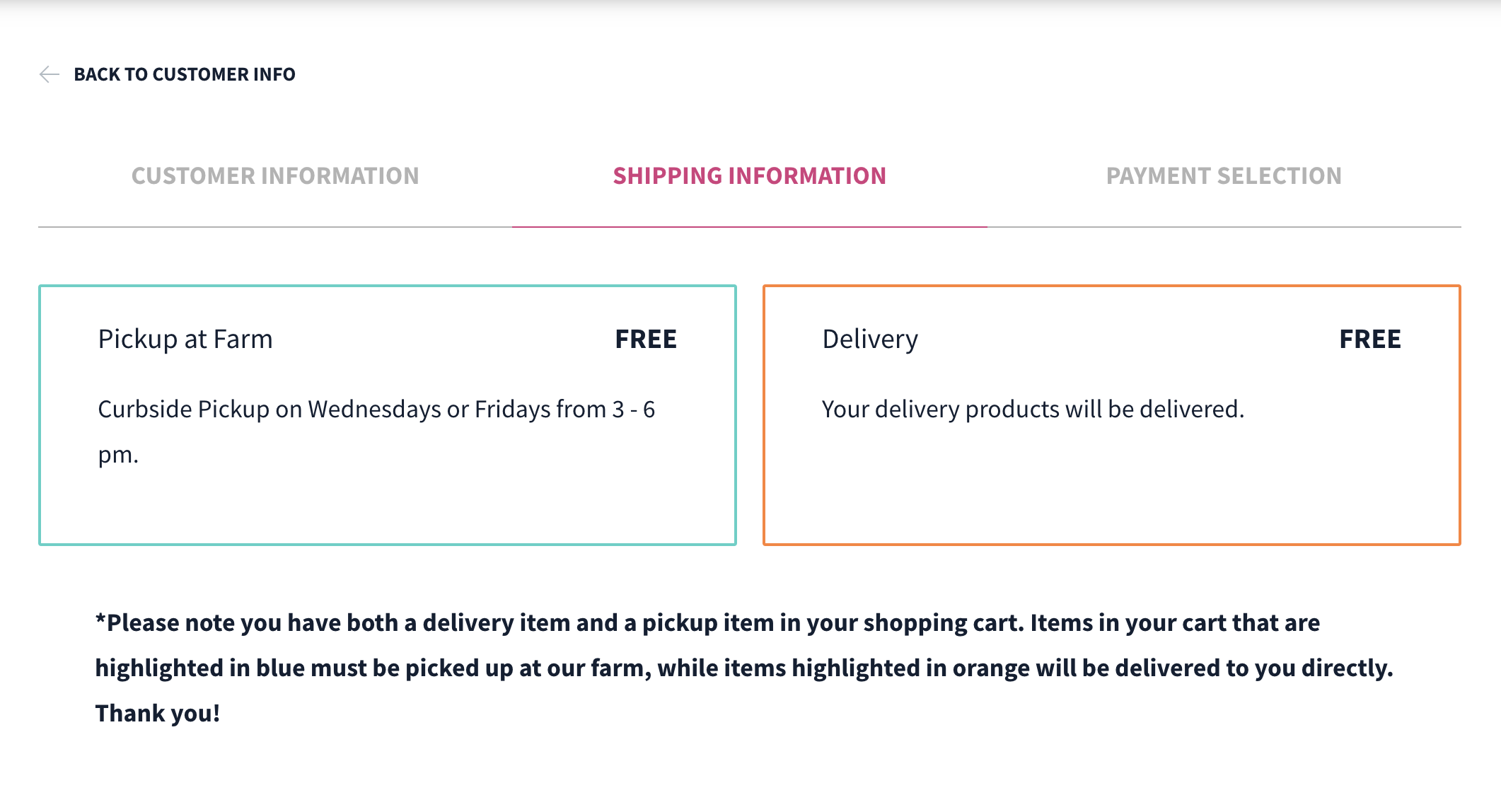Image resolution: width=1501 pixels, height=812 pixels.
Task: Choose the Delivery option title
Action: coord(870,340)
